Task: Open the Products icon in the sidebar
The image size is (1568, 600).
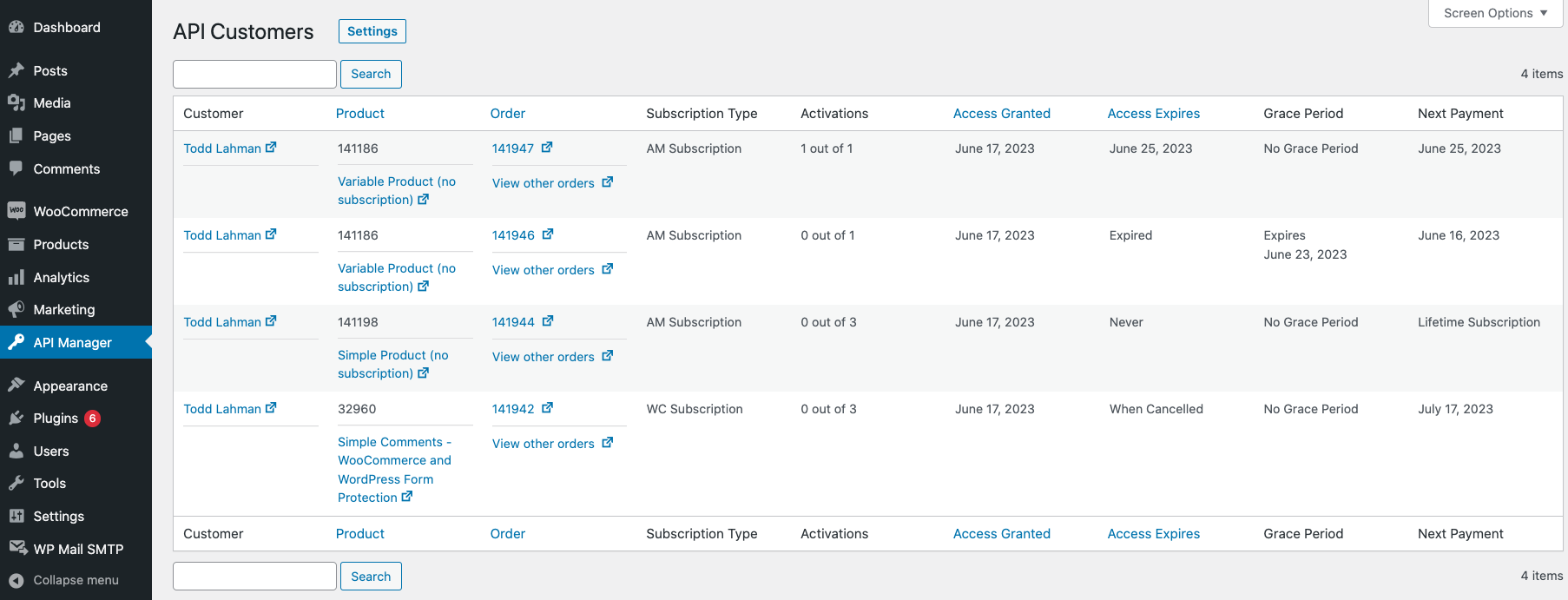Action: pos(16,244)
